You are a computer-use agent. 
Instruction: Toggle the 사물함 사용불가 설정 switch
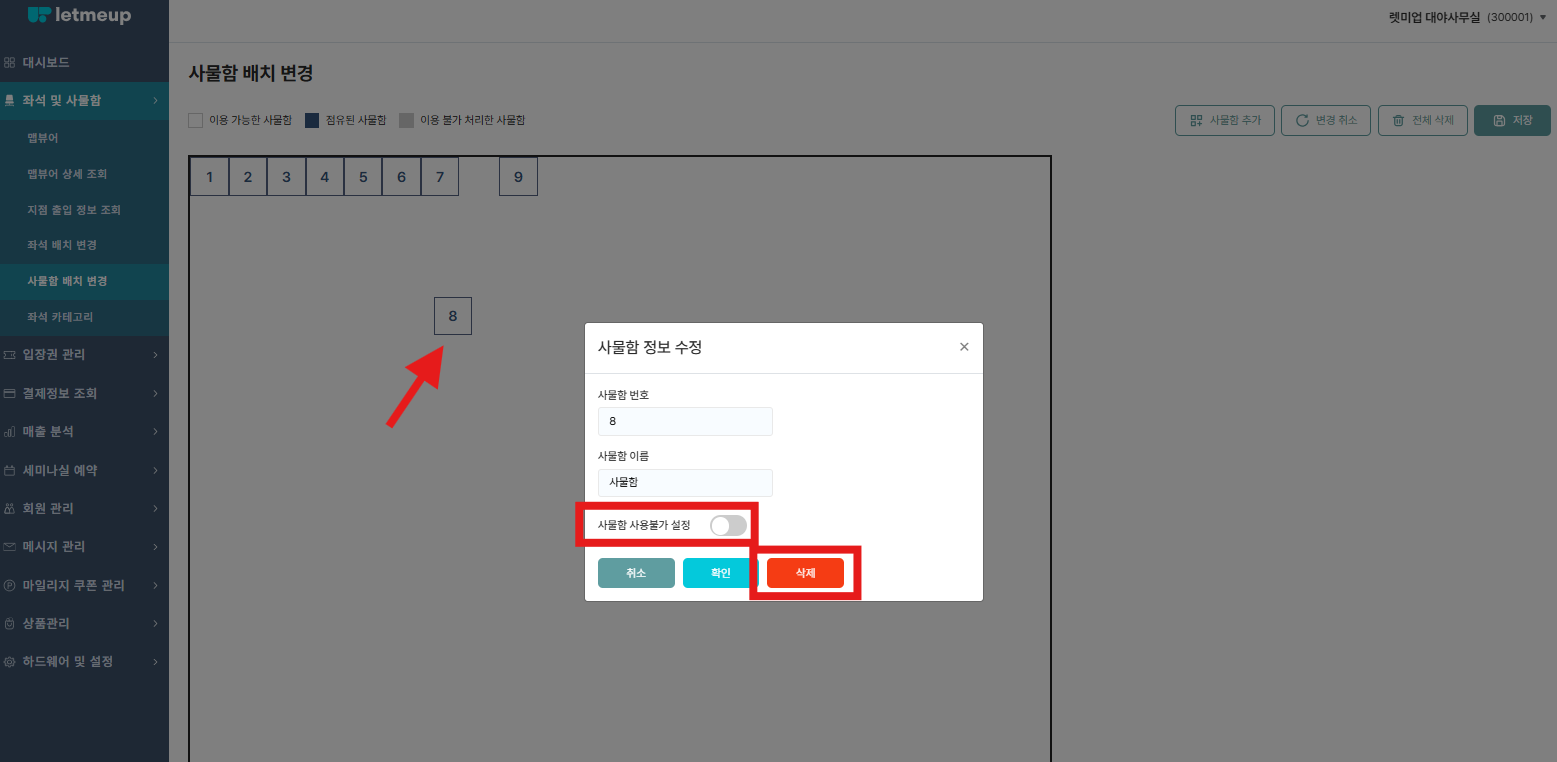[x=728, y=525]
